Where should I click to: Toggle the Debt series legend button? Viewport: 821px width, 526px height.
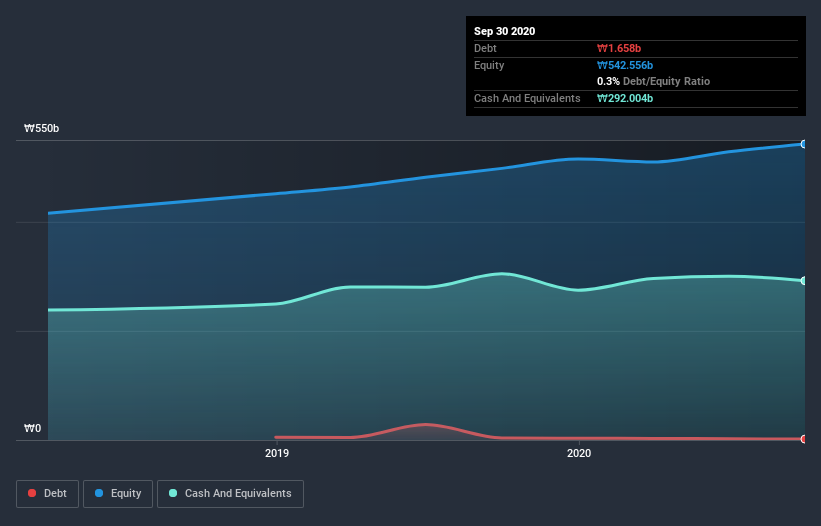pyautogui.click(x=47, y=494)
